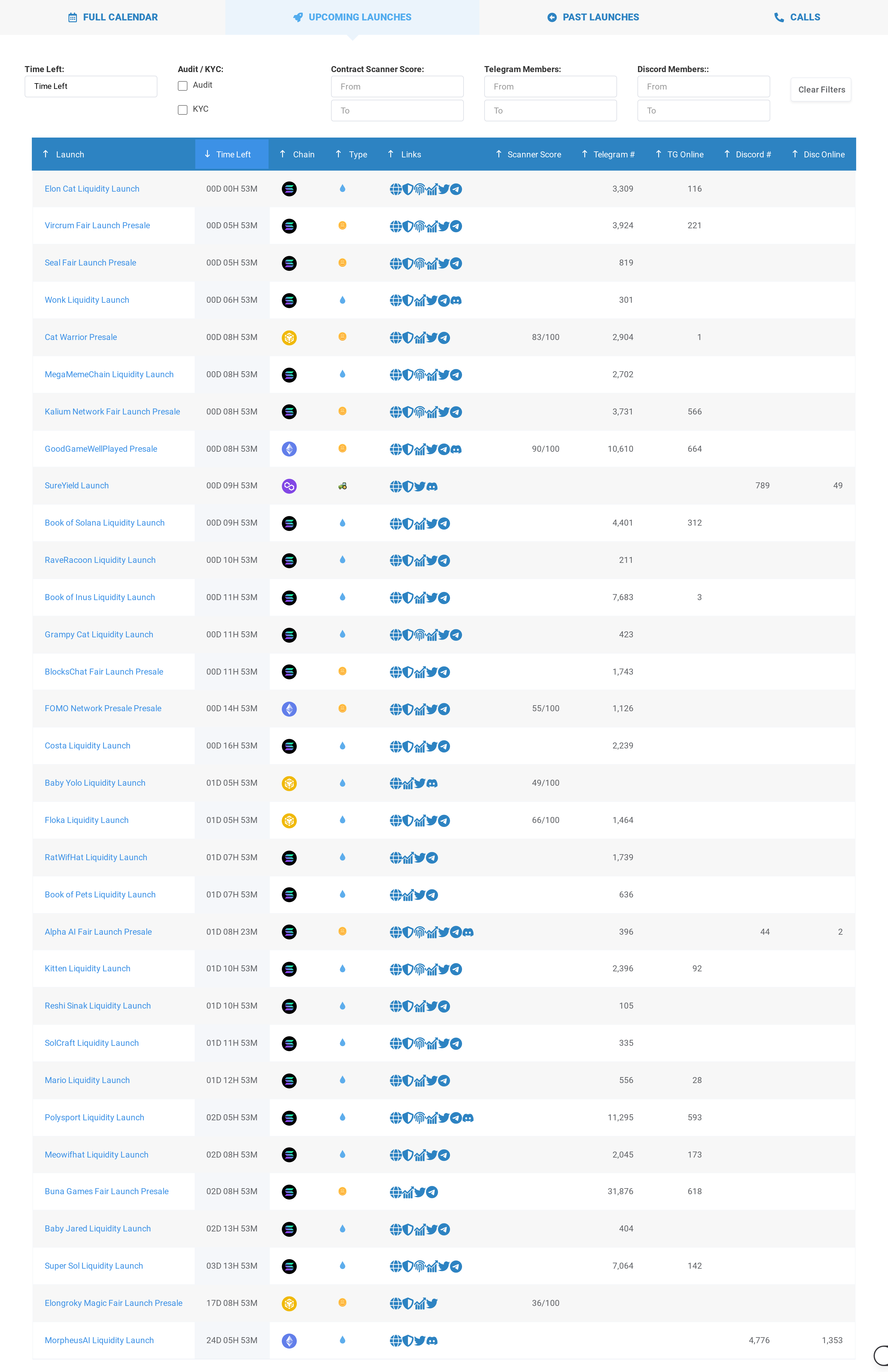Click Elon Cat Solana chain icon

point(290,189)
